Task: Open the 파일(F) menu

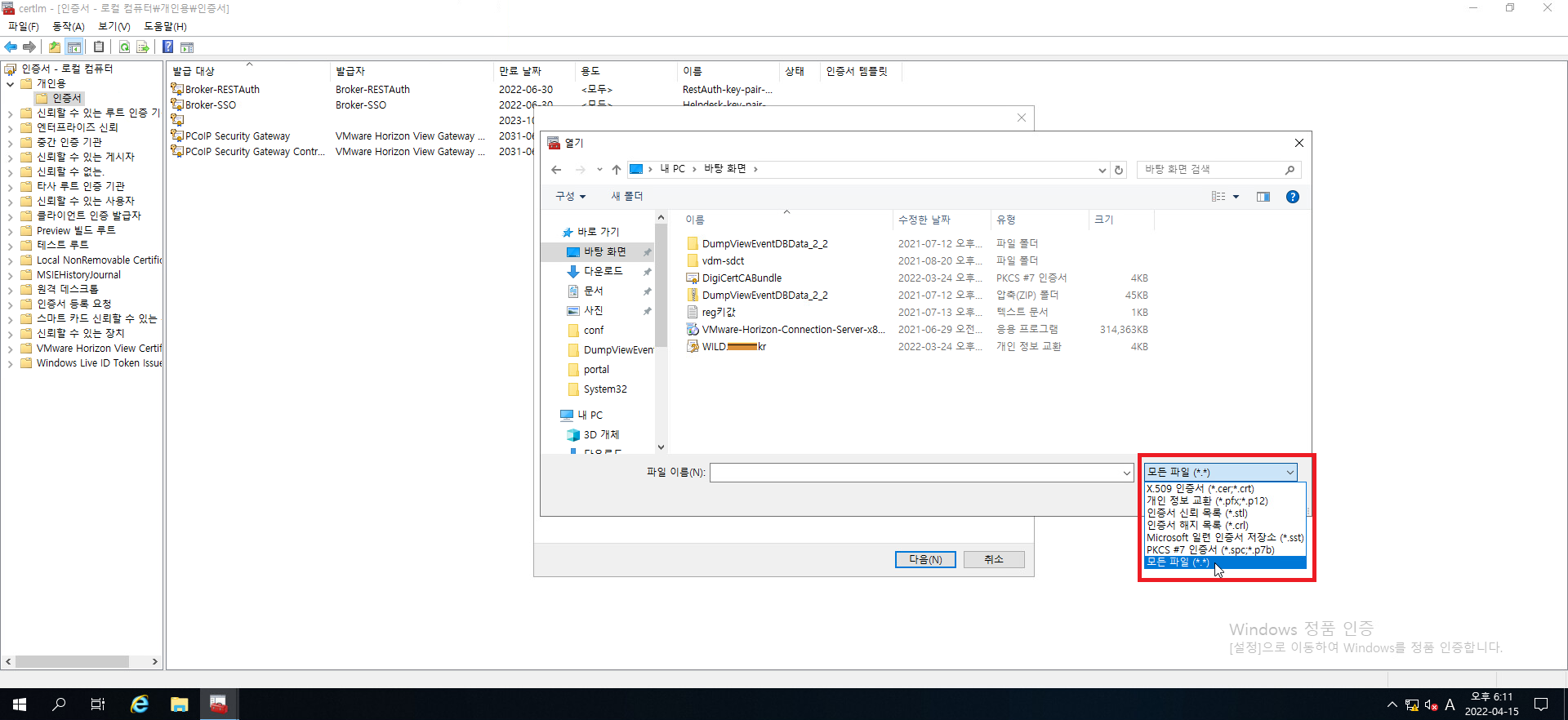Action: point(24,27)
